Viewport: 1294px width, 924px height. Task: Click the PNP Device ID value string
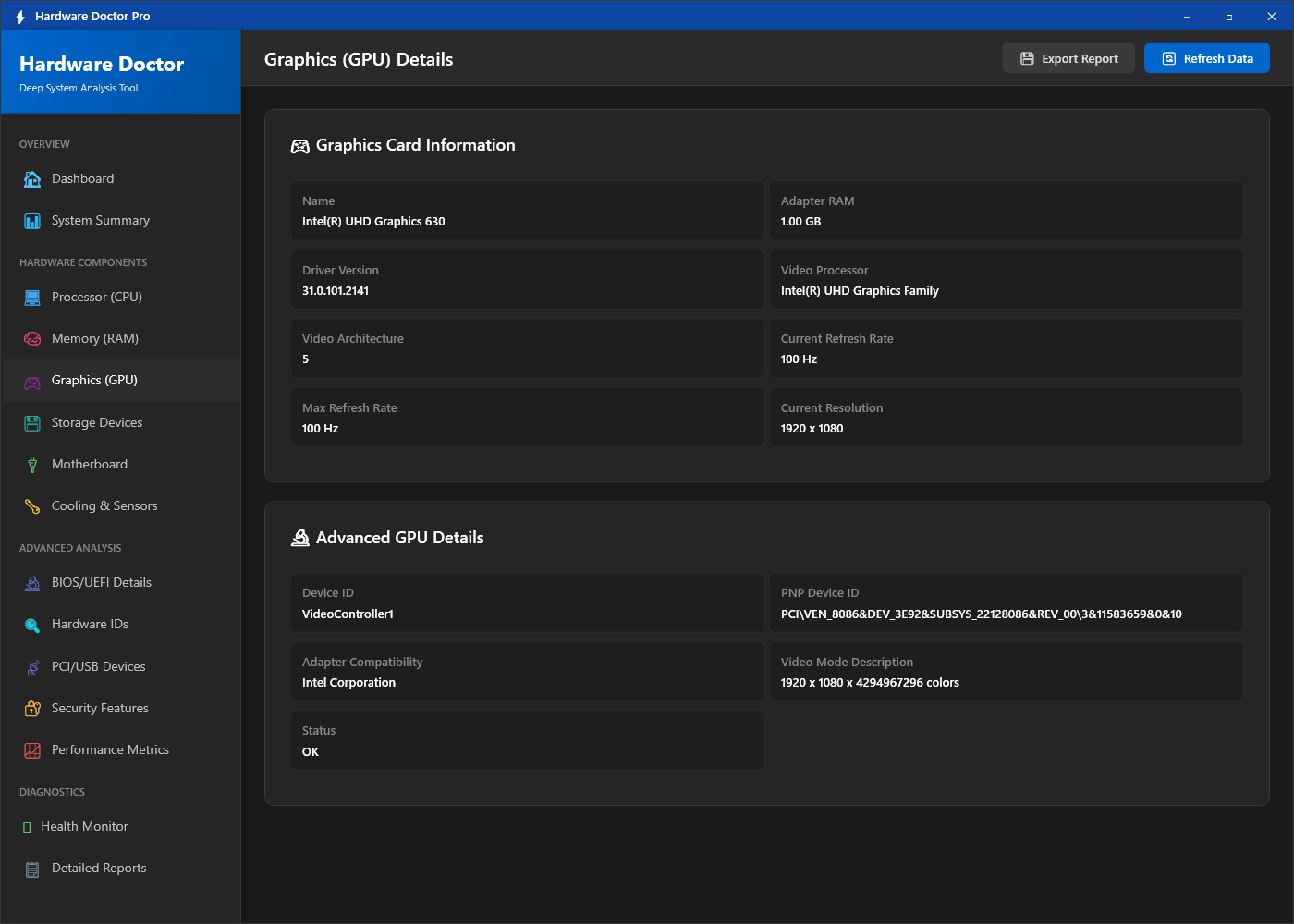pyautogui.click(x=982, y=614)
